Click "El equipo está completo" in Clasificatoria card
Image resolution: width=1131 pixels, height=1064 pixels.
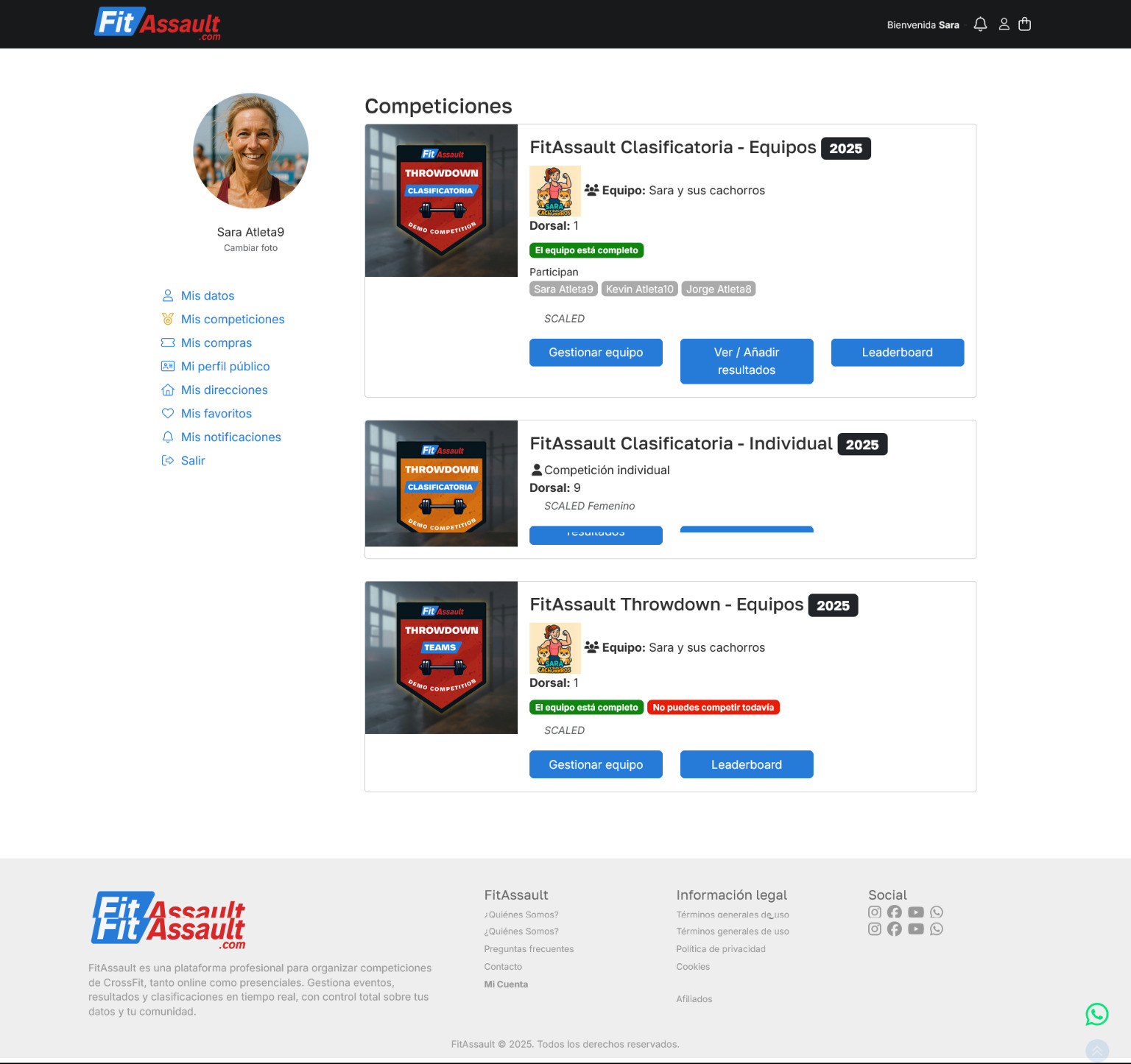coord(587,250)
